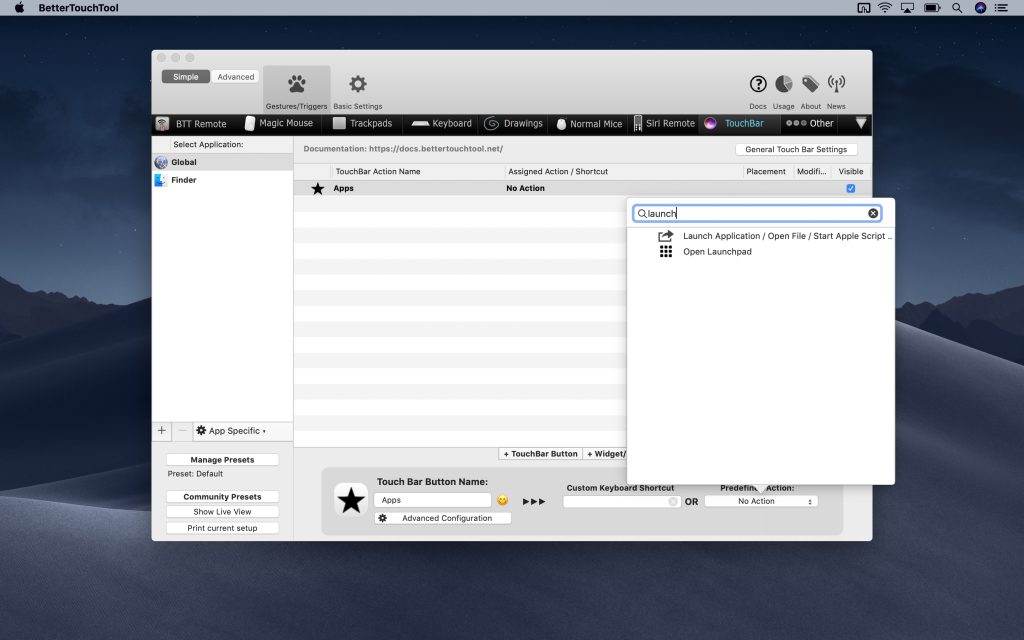This screenshot has height=640, width=1024.
Task: Switch to the Drawings tab
Action: coord(514,123)
